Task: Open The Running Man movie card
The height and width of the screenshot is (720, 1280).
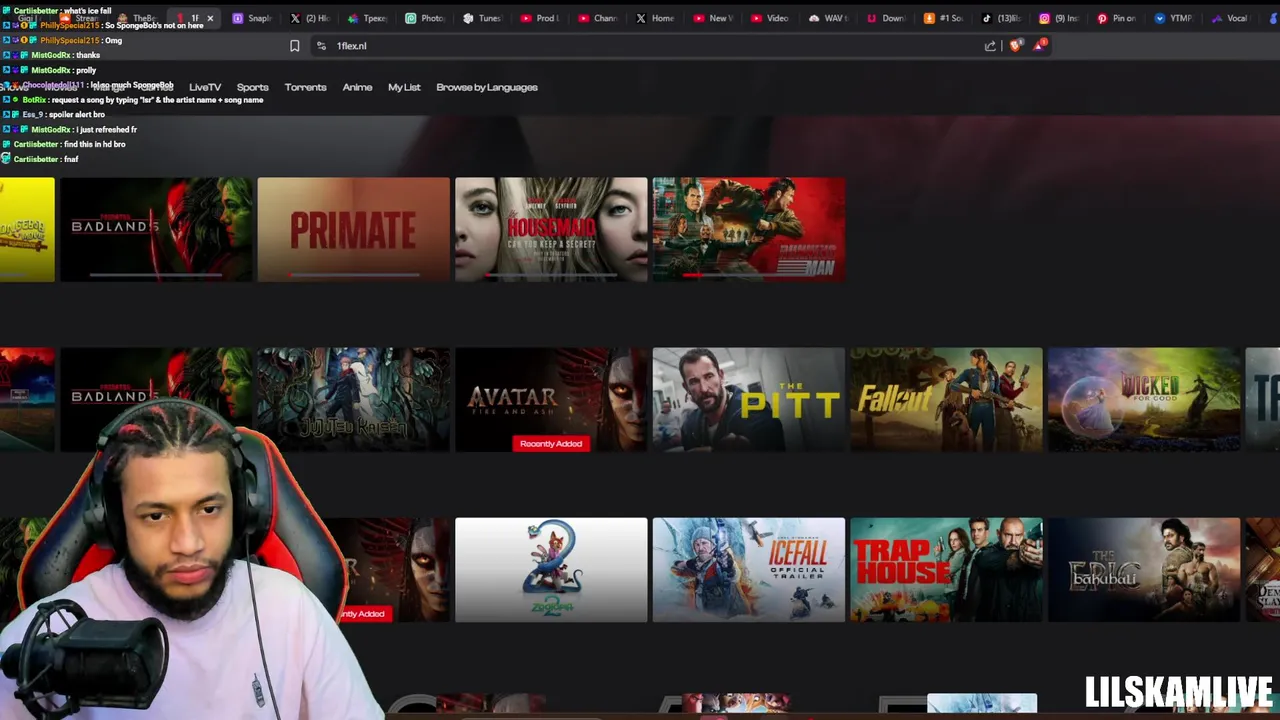Action: click(748, 229)
